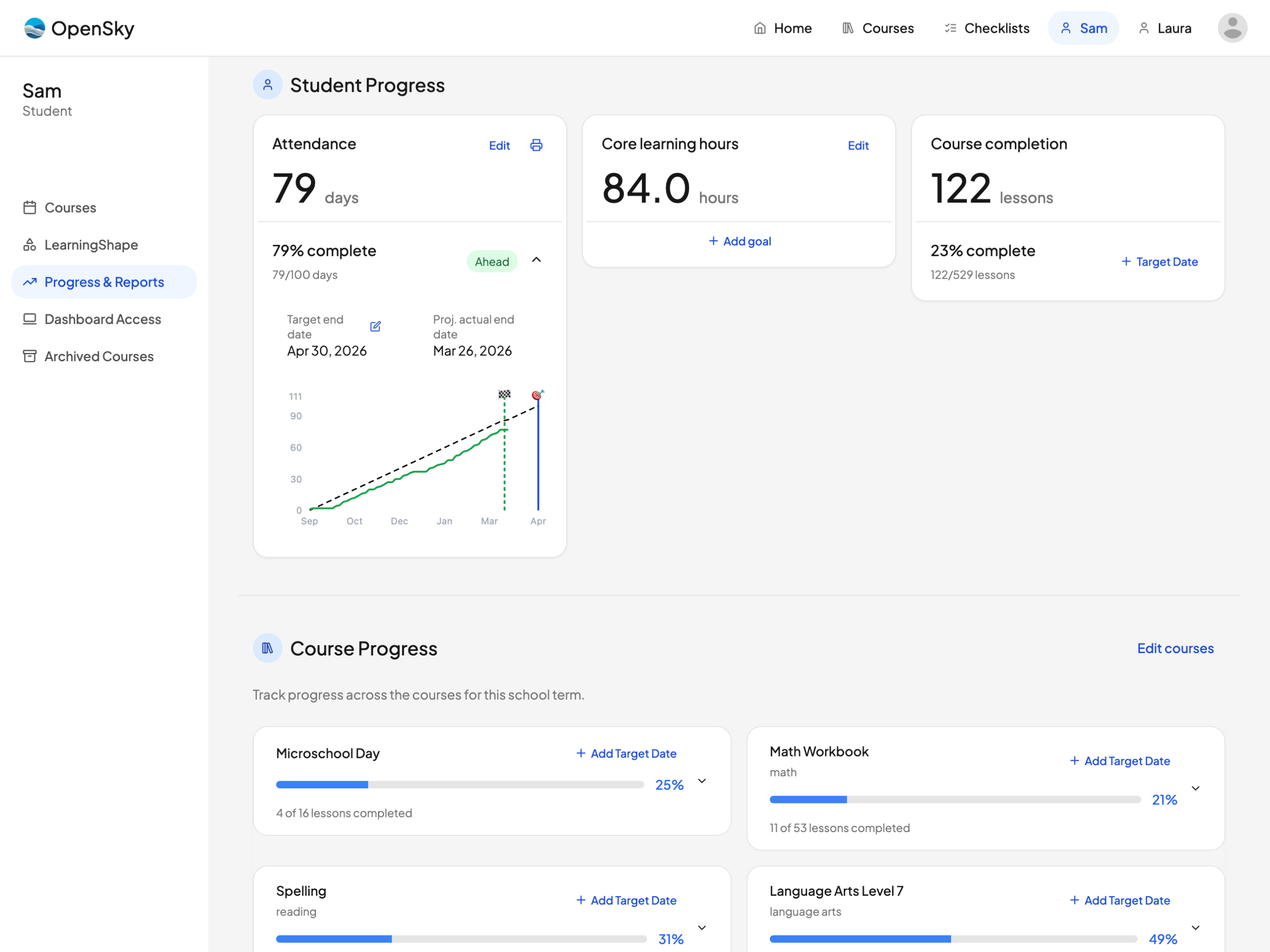This screenshot has height=952, width=1270.
Task: Switch to Laura's student tab
Action: 1165,28
